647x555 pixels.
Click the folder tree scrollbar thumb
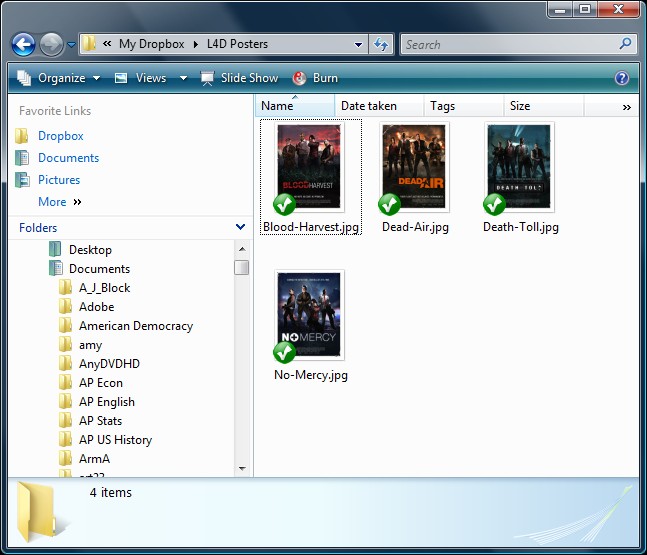pos(241,267)
